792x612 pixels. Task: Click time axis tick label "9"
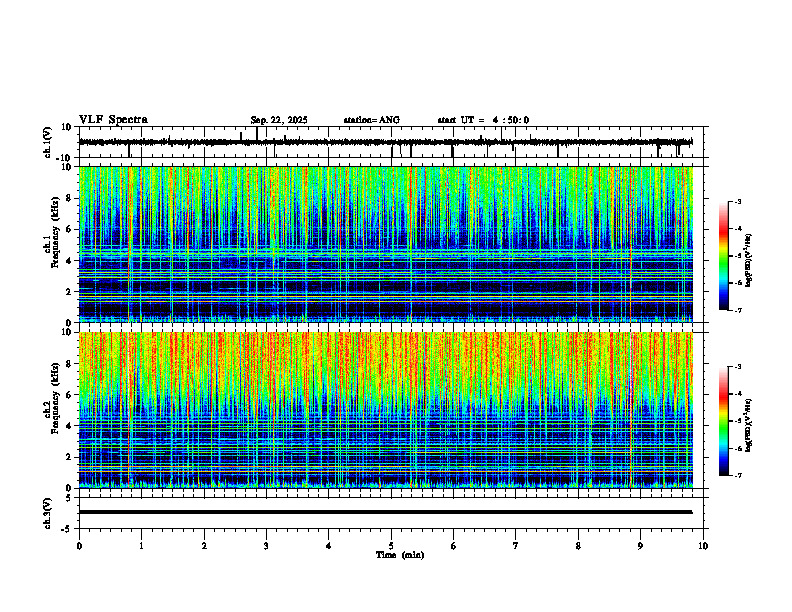click(640, 546)
